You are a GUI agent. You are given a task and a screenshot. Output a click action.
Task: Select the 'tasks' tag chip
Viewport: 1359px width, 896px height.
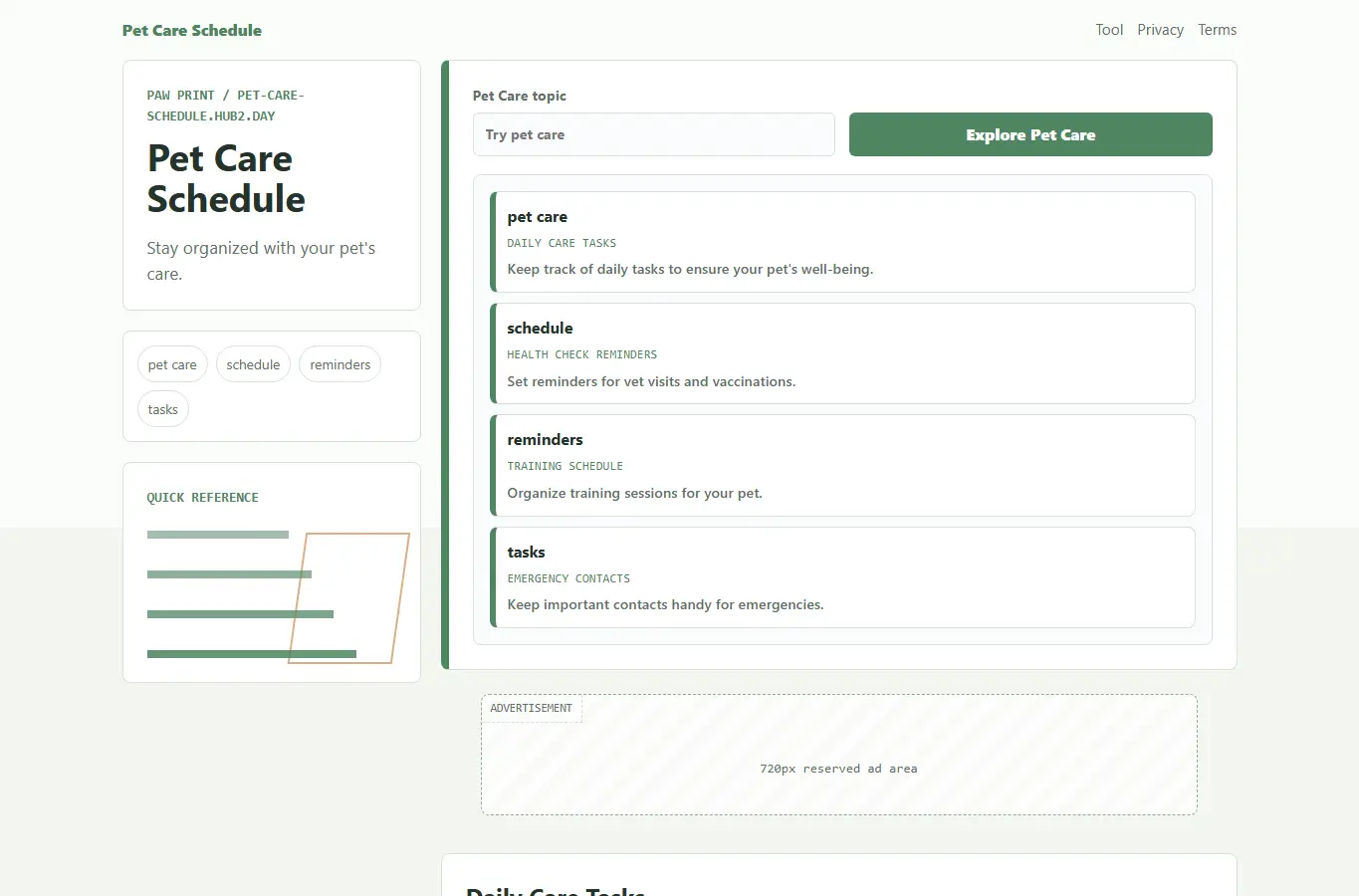point(163,409)
